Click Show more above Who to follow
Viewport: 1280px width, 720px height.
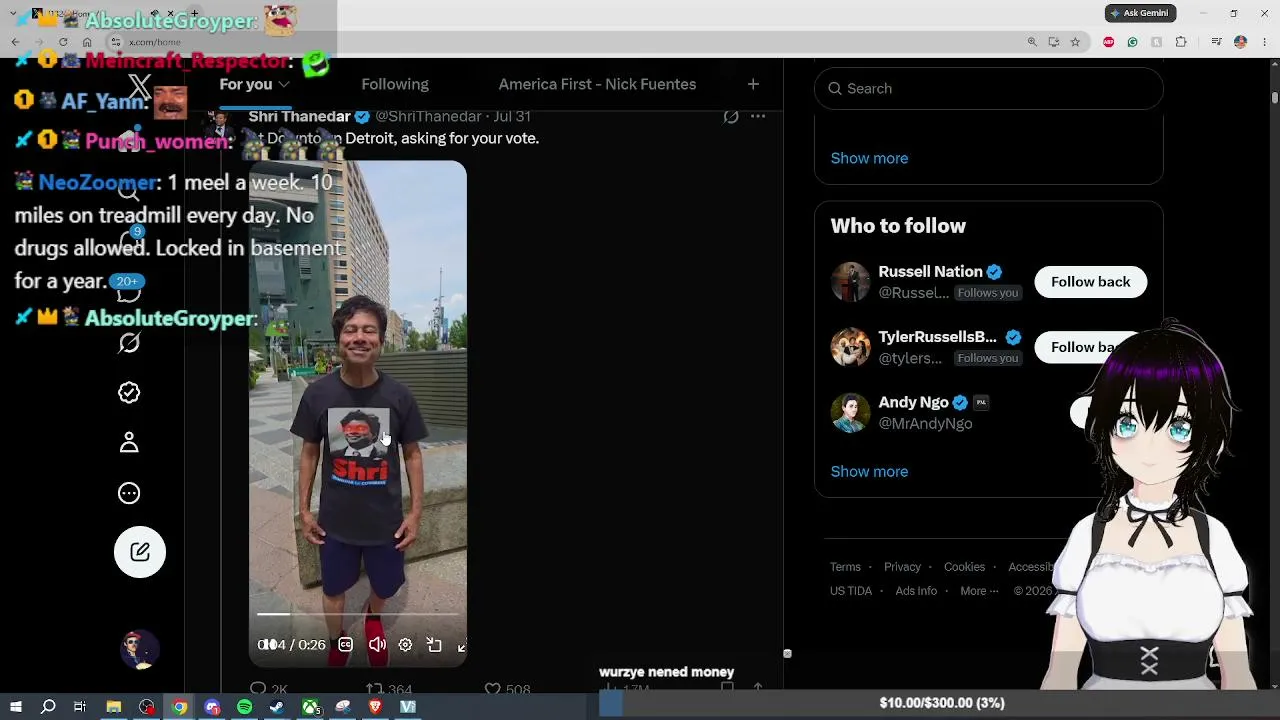869,158
